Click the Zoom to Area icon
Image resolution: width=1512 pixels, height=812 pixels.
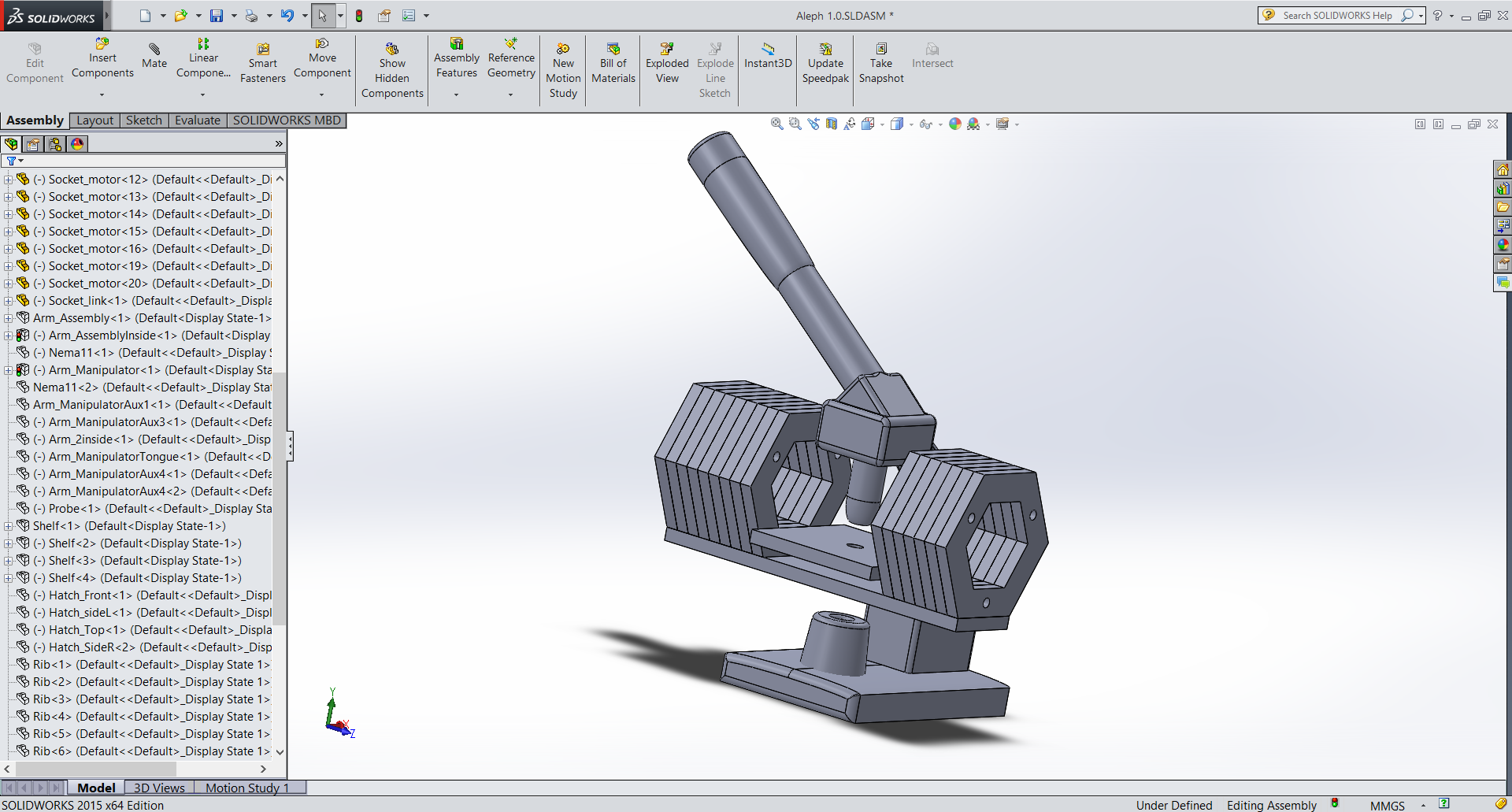coord(795,124)
